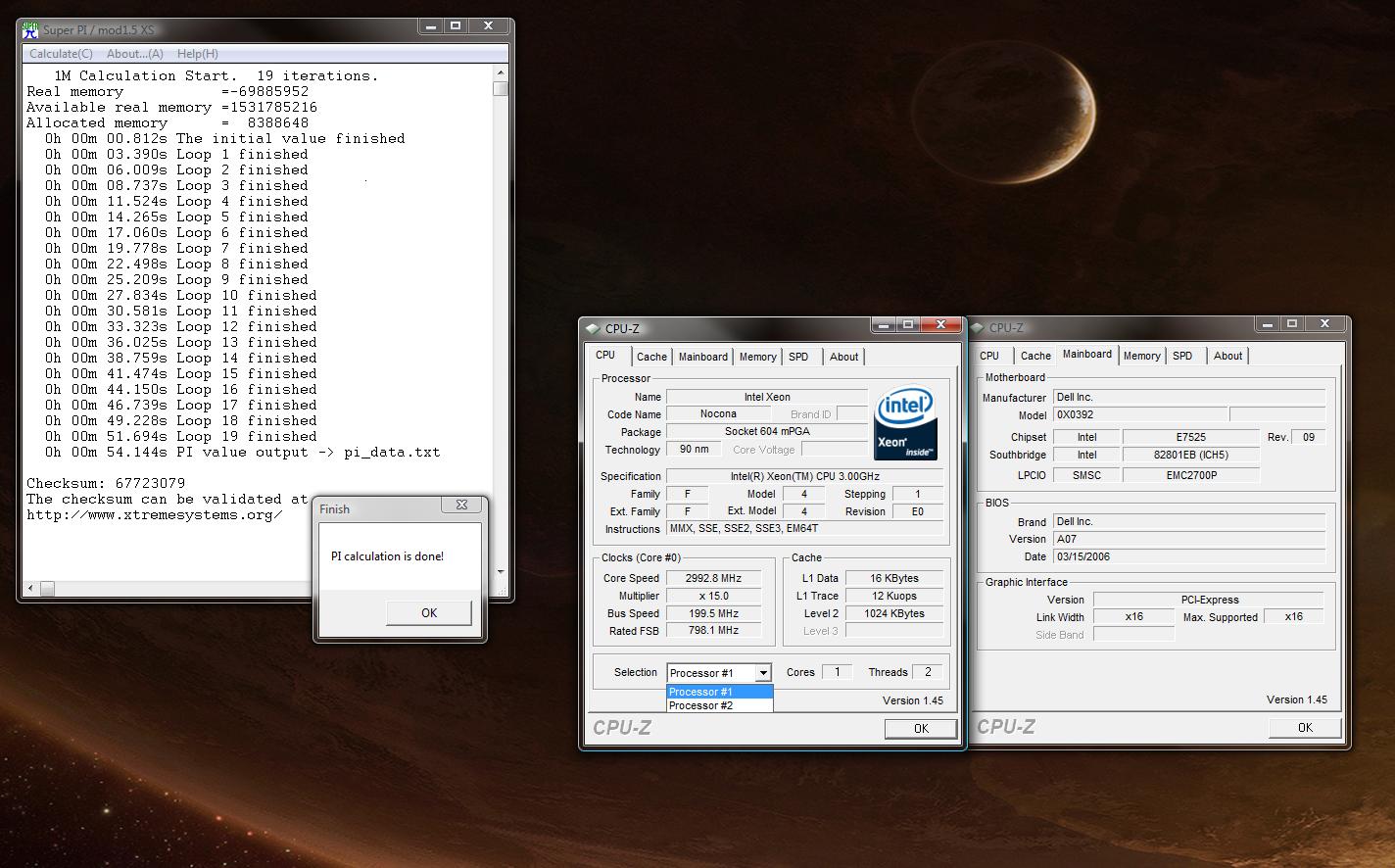The width and height of the screenshot is (1395, 868).
Task: Click OK in the right CPU-Z Mainboard window
Action: [1305, 727]
